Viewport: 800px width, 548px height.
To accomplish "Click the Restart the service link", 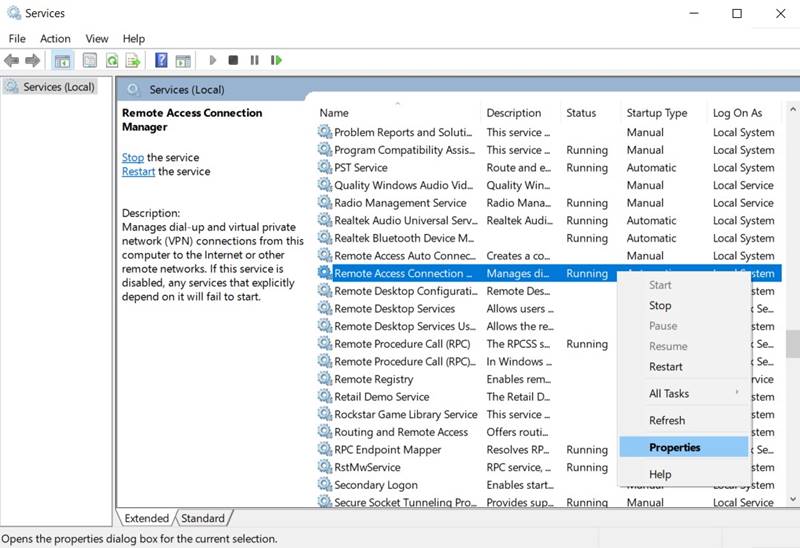I will coord(138,171).
